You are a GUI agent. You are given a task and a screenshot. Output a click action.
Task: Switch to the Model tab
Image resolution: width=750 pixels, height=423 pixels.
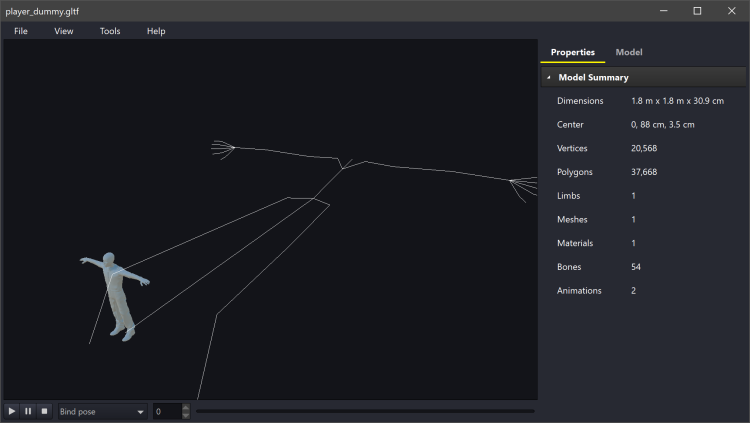coord(629,52)
